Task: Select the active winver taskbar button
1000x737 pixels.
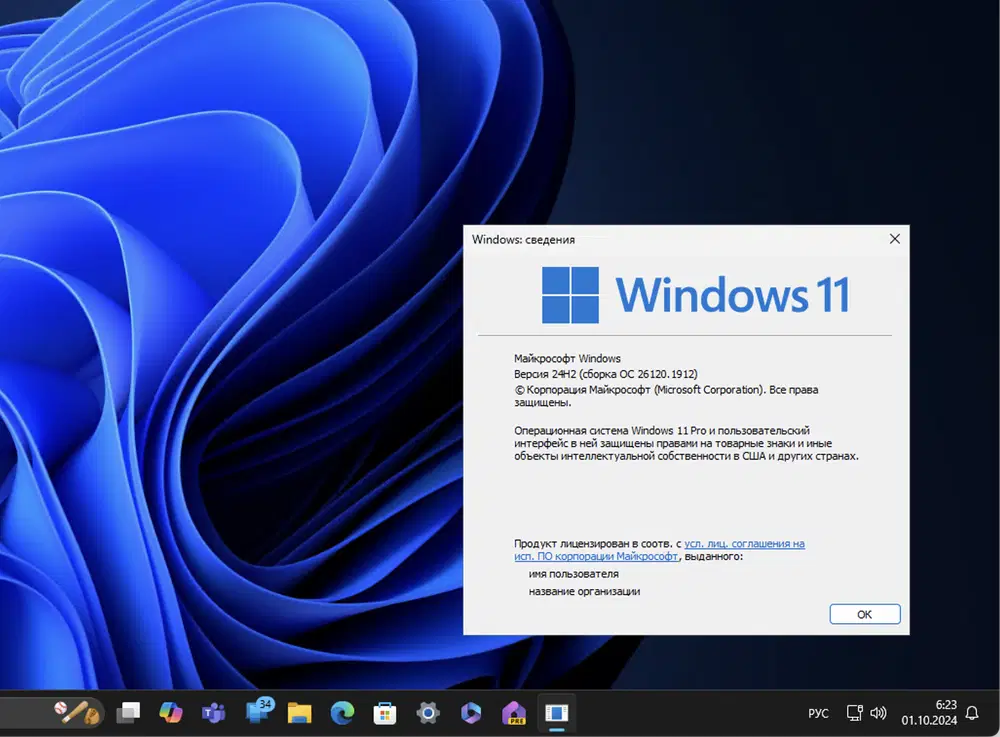Action: click(x=557, y=713)
